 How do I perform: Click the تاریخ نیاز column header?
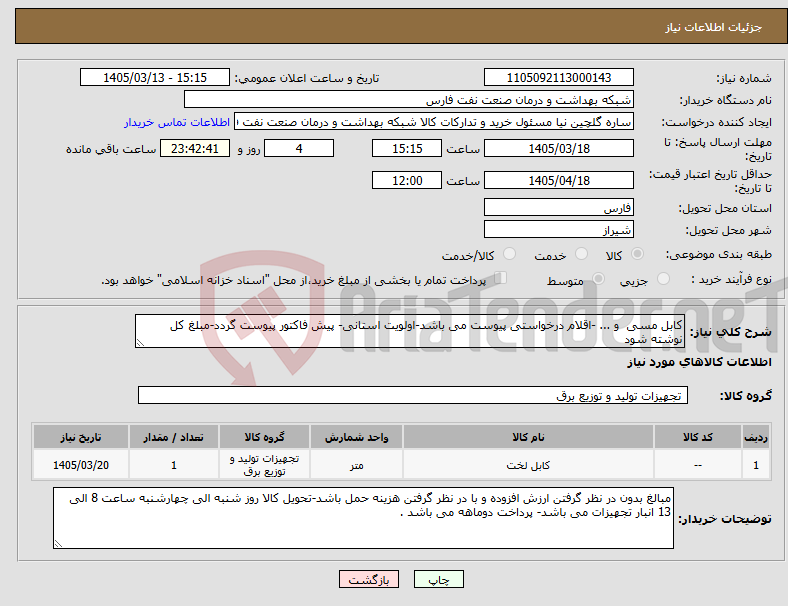(81, 437)
